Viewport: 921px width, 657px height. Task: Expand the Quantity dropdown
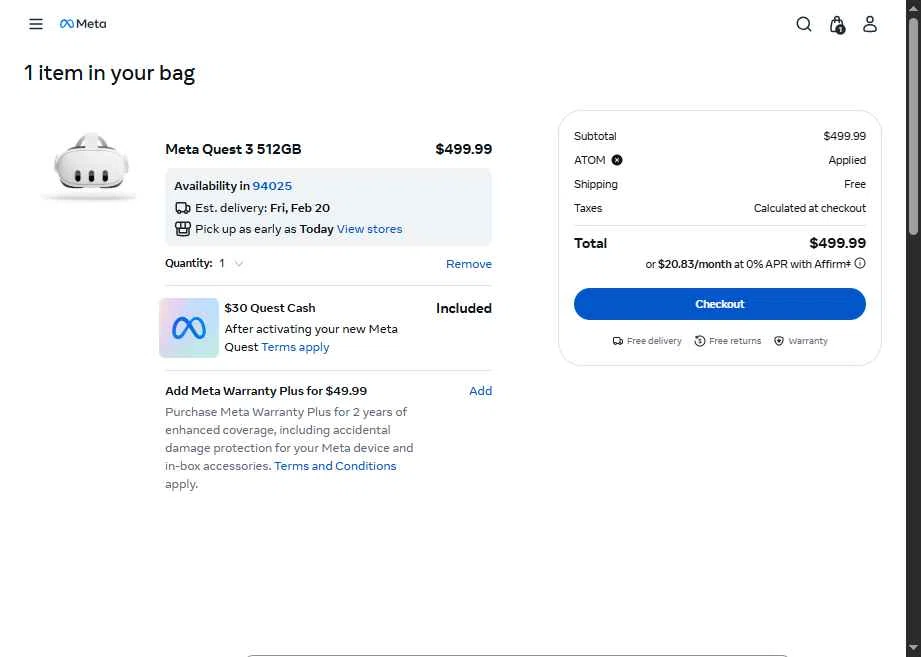click(231, 264)
